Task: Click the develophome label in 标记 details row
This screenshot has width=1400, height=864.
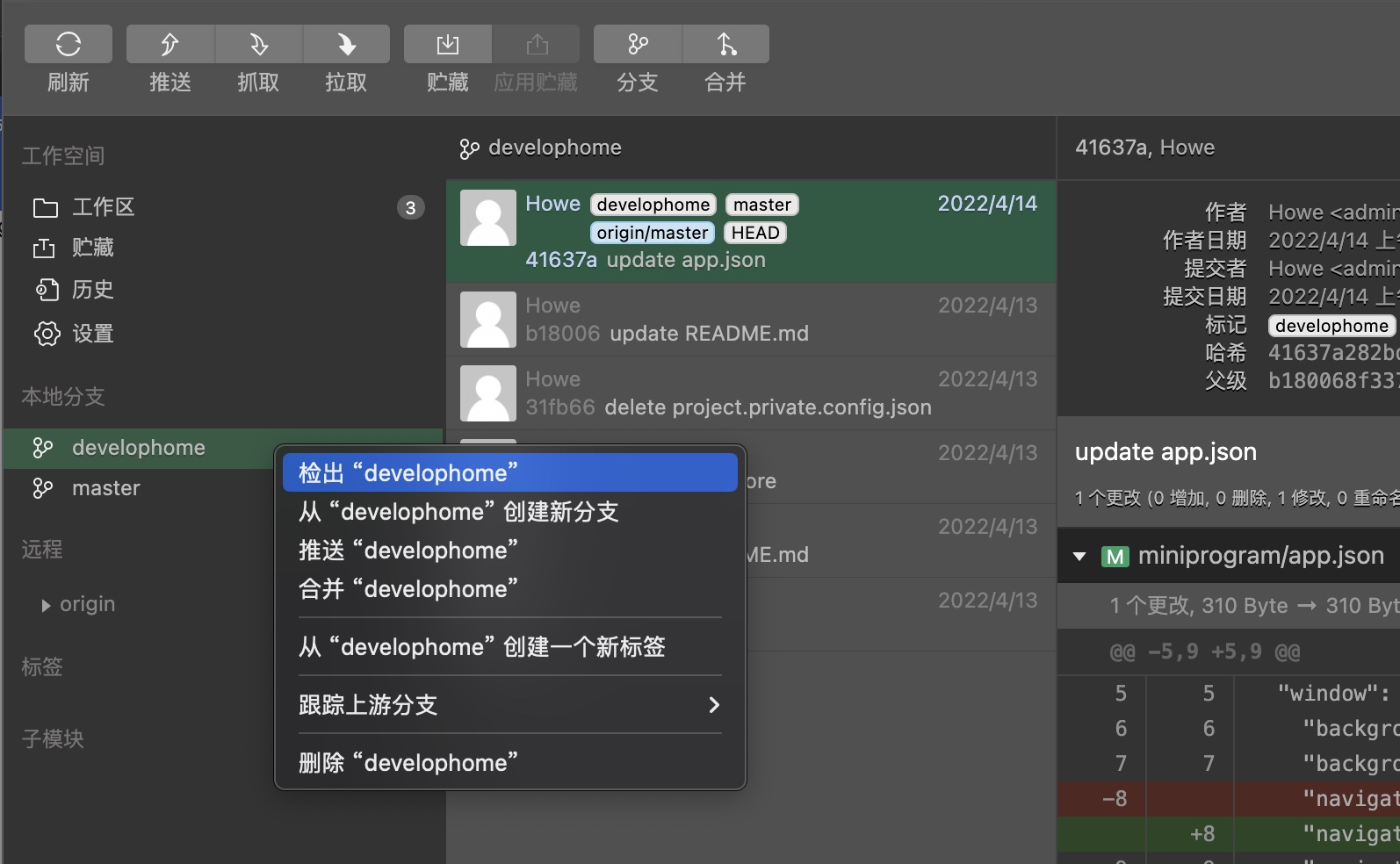Action: [x=1331, y=326]
